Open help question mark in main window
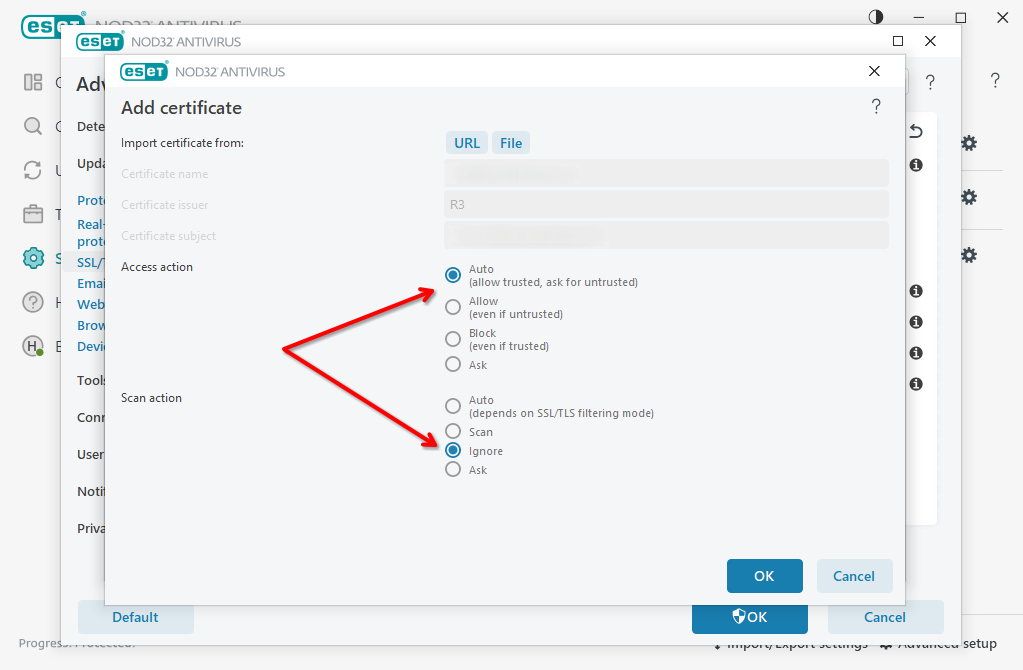Viewport: 1023px width, 670px height. (x=995, y=81)
